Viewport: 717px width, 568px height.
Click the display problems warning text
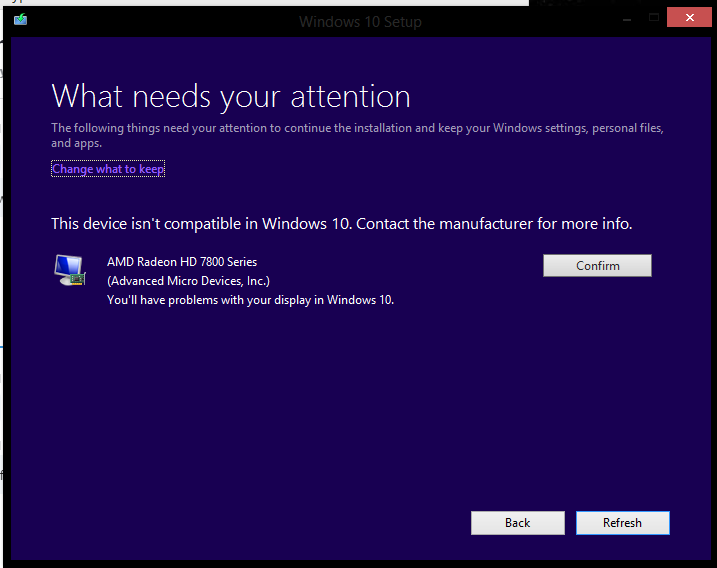tap(251, 300)
